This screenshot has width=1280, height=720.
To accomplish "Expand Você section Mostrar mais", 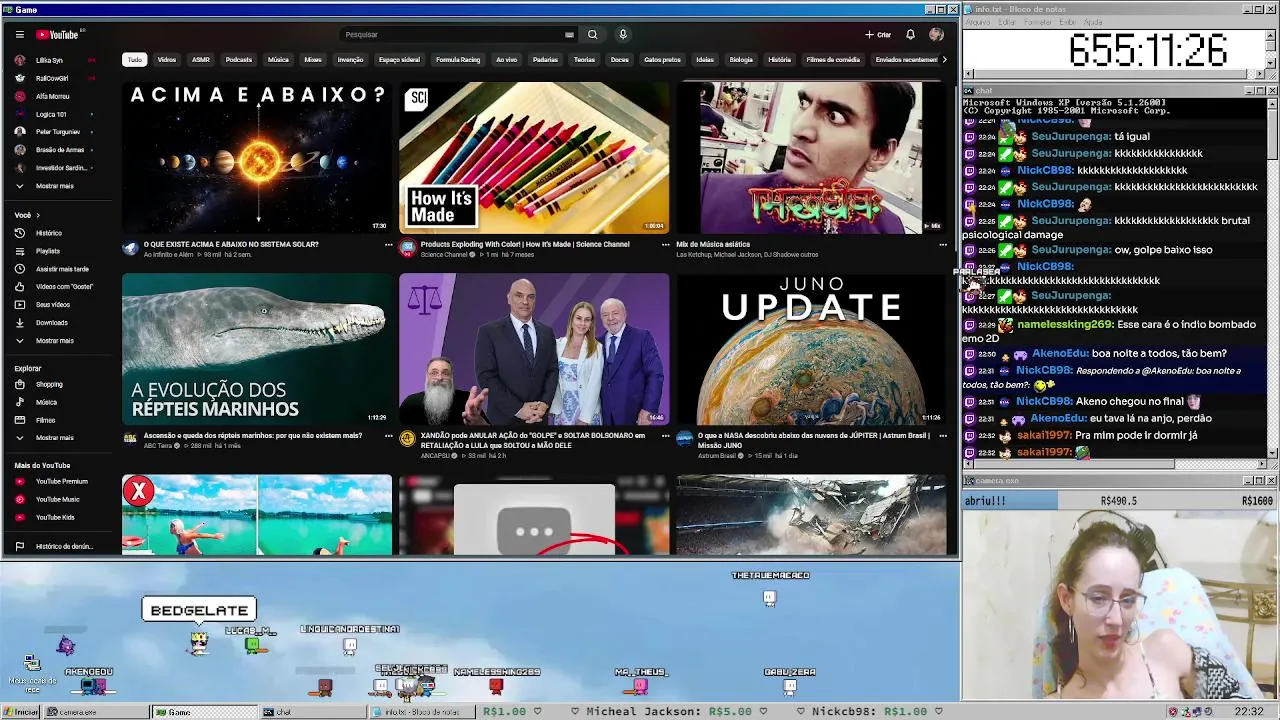I will pos(54,341).
